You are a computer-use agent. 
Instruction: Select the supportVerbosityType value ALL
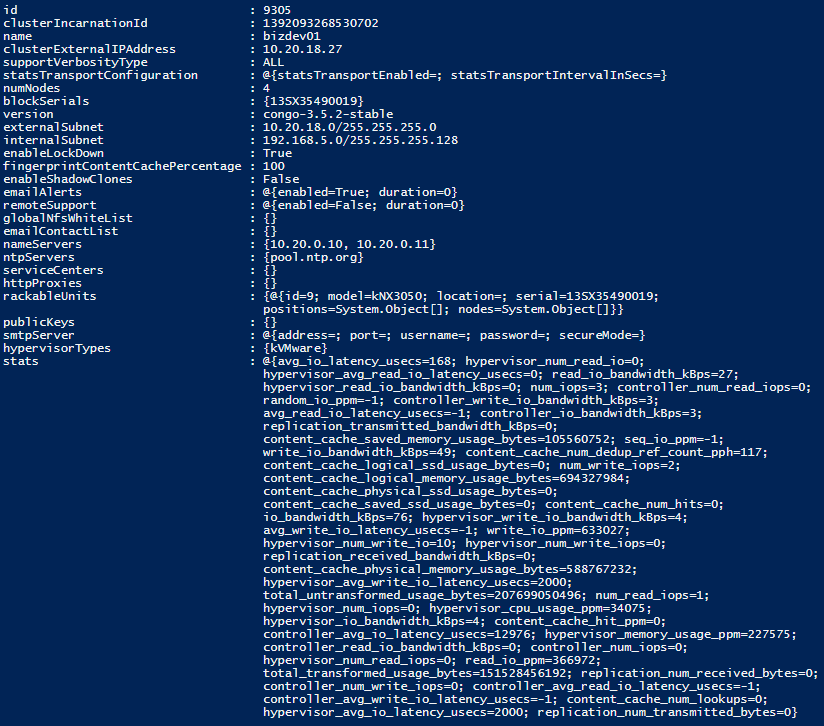point(273,62)
